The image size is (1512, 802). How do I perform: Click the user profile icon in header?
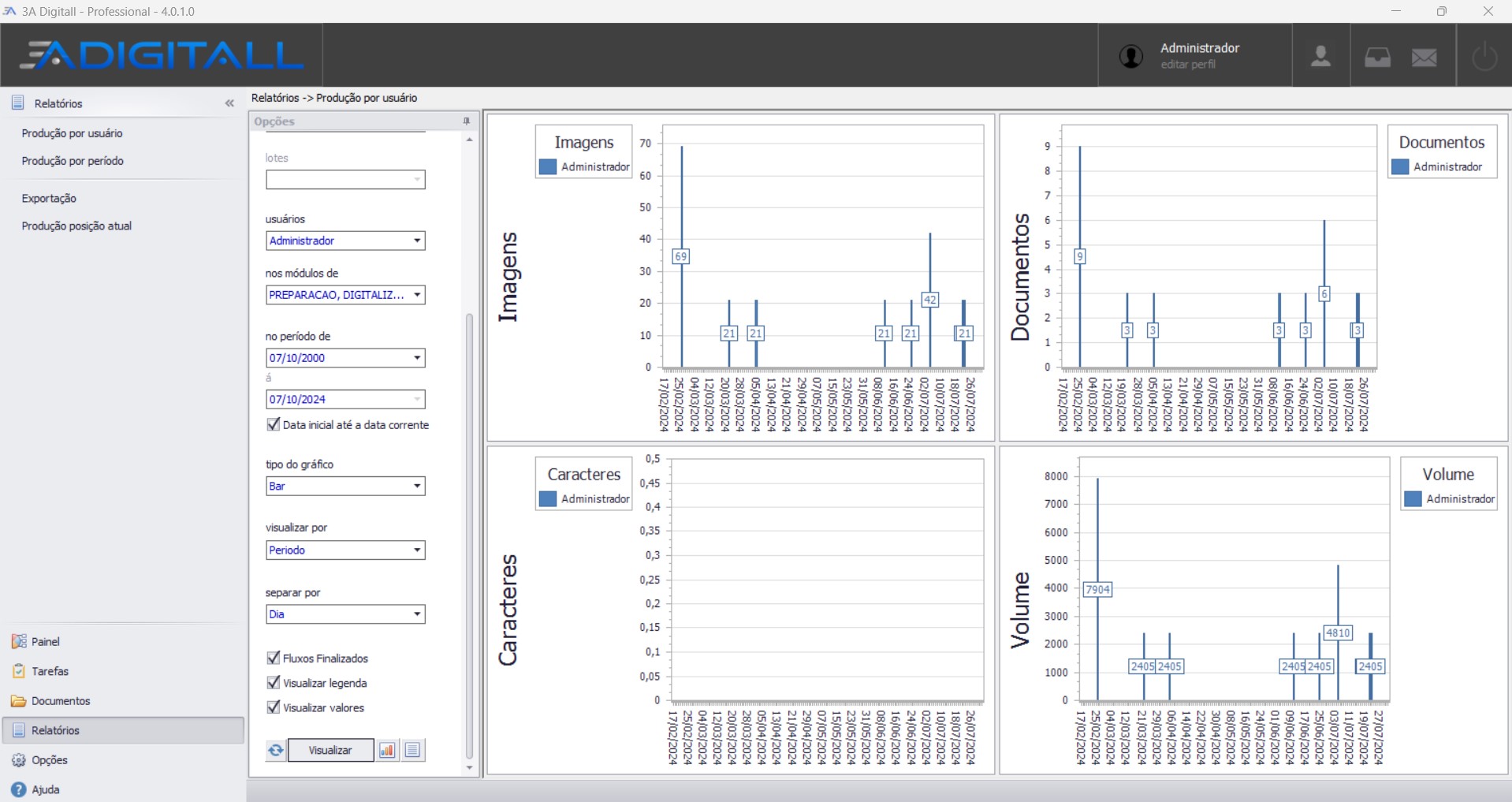coord(1320,56)
